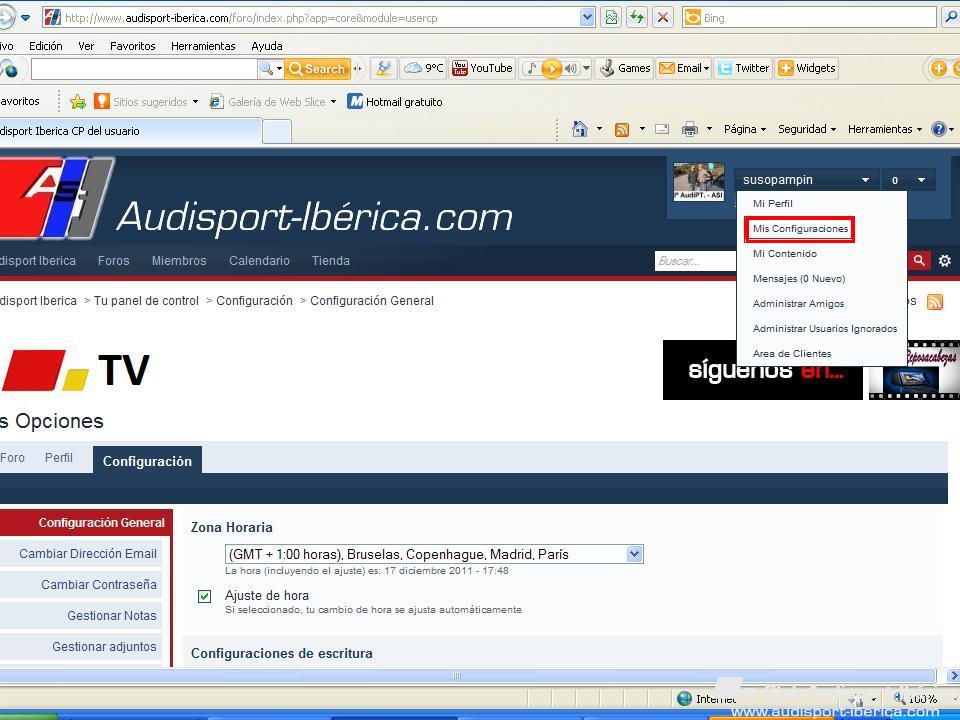Select Administrar Usuarios Ignorados entry

824,329
